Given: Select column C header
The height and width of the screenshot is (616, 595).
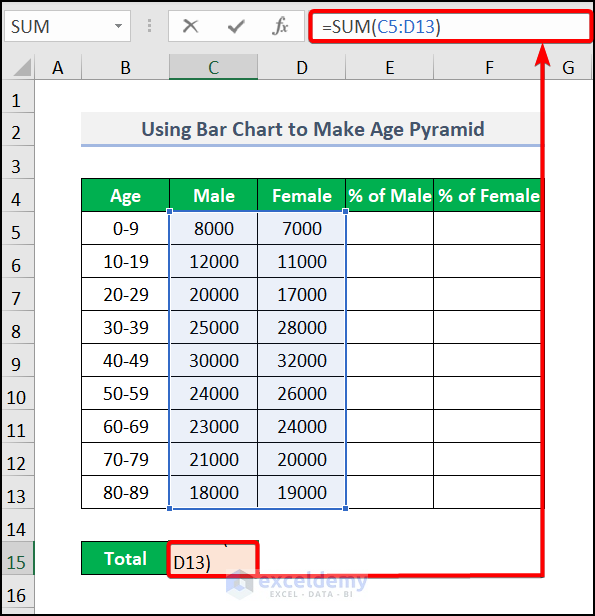Looking at the screenshot, I should (x=213, y=68).
